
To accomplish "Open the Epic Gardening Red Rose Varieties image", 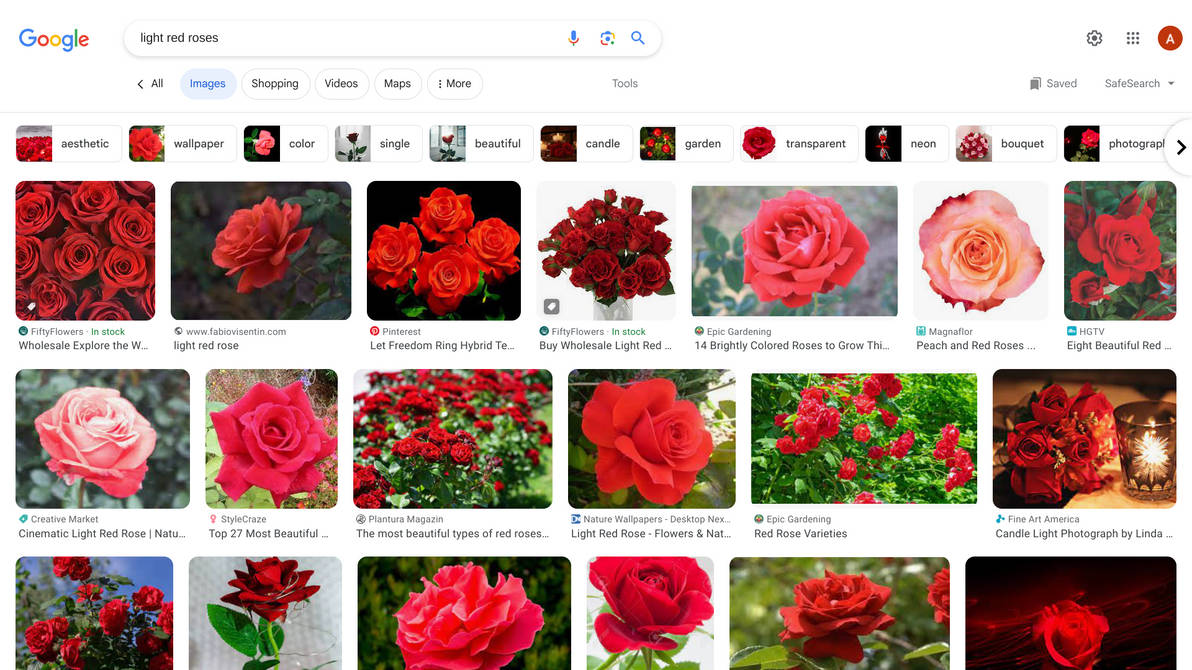I will click(864, 439).
